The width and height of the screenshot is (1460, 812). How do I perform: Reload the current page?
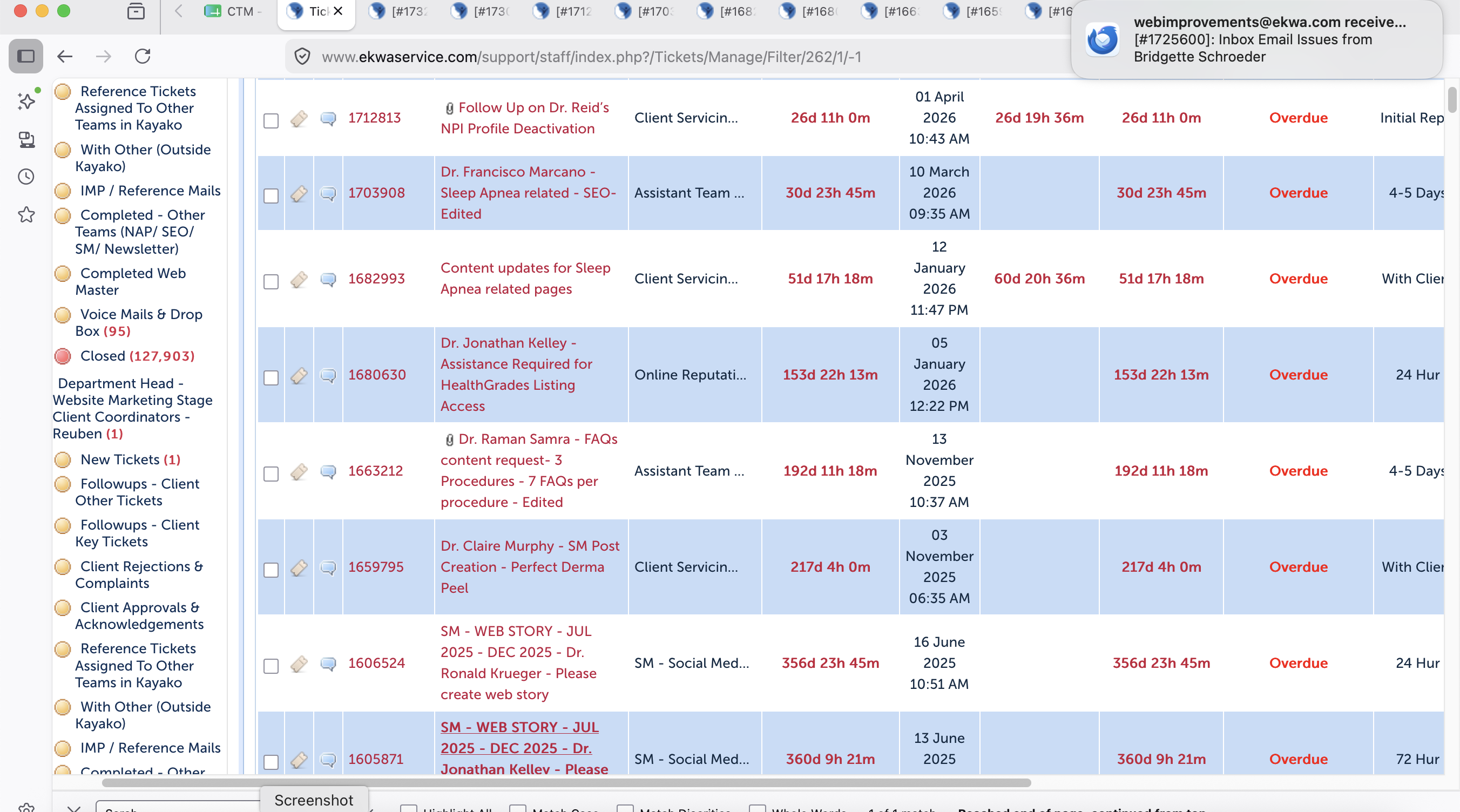[x=142, y=56]
